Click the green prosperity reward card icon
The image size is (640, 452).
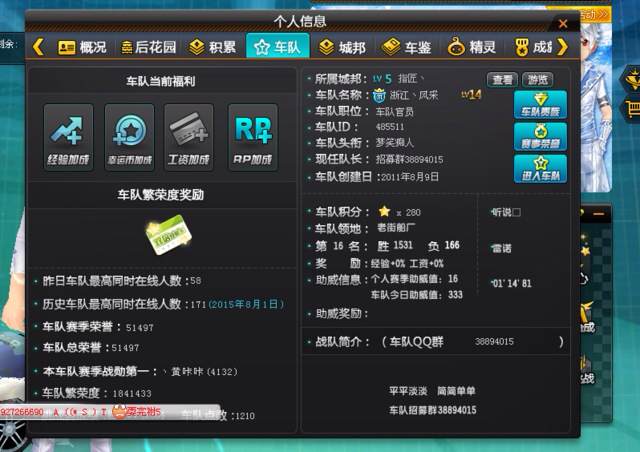coord(168,235)
